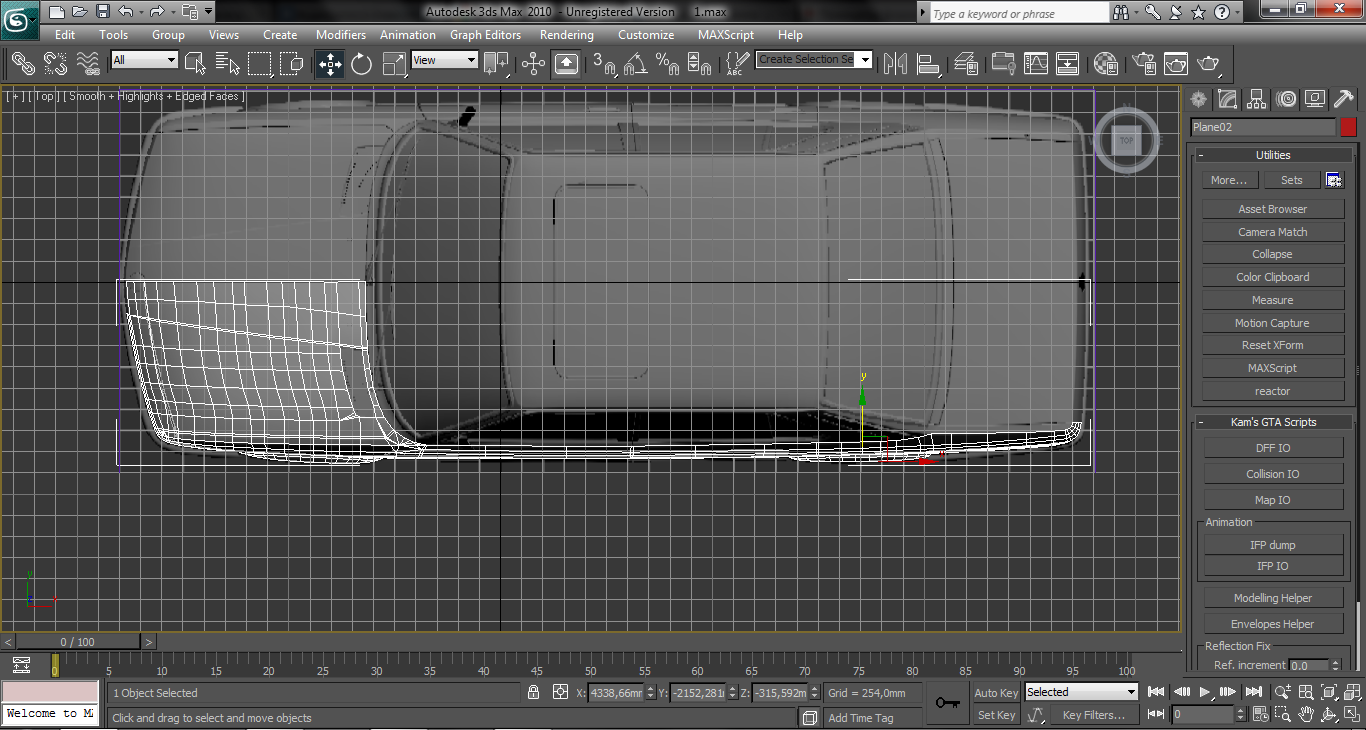The width and height of the screenshot is (1366, 730).
Task: Select the Move tool in the toolbar
Action: [x=329, y=64]
